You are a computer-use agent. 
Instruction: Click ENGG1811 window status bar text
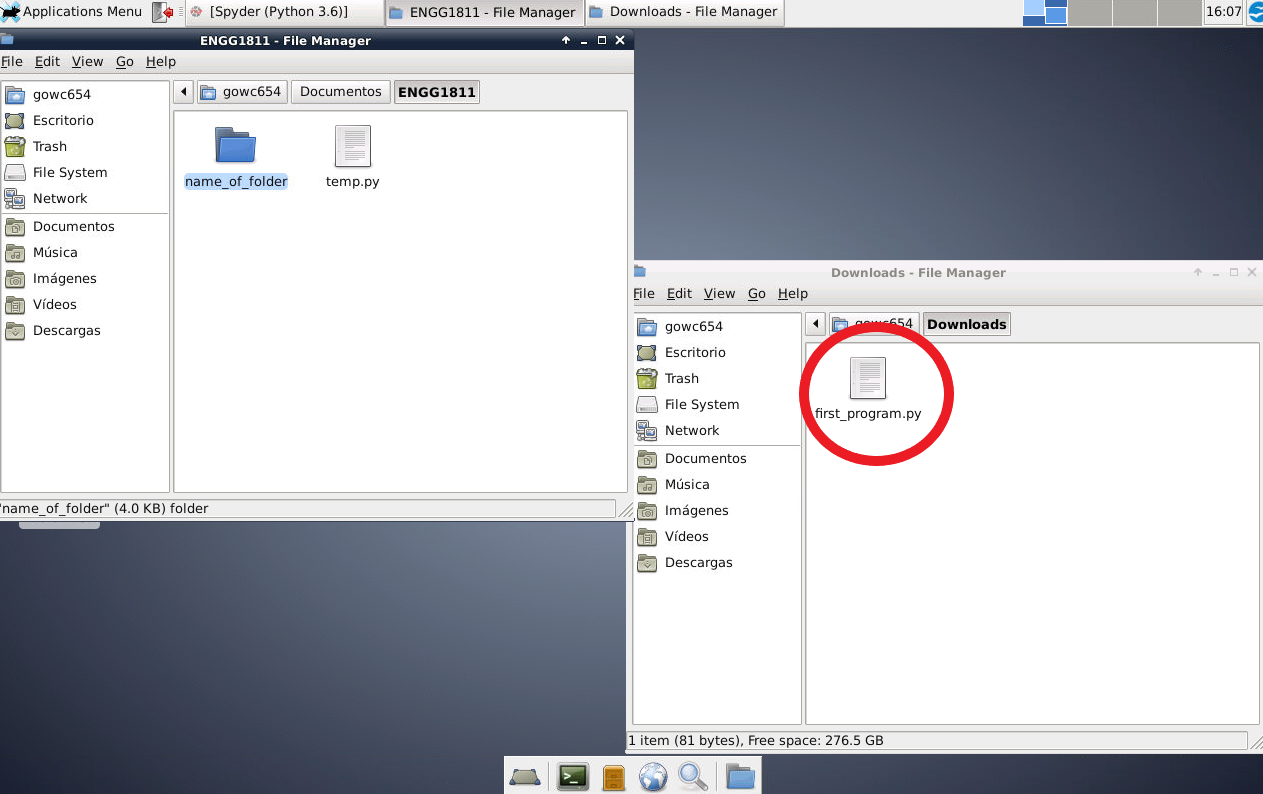pyautogui.click(x=104, y=508)
